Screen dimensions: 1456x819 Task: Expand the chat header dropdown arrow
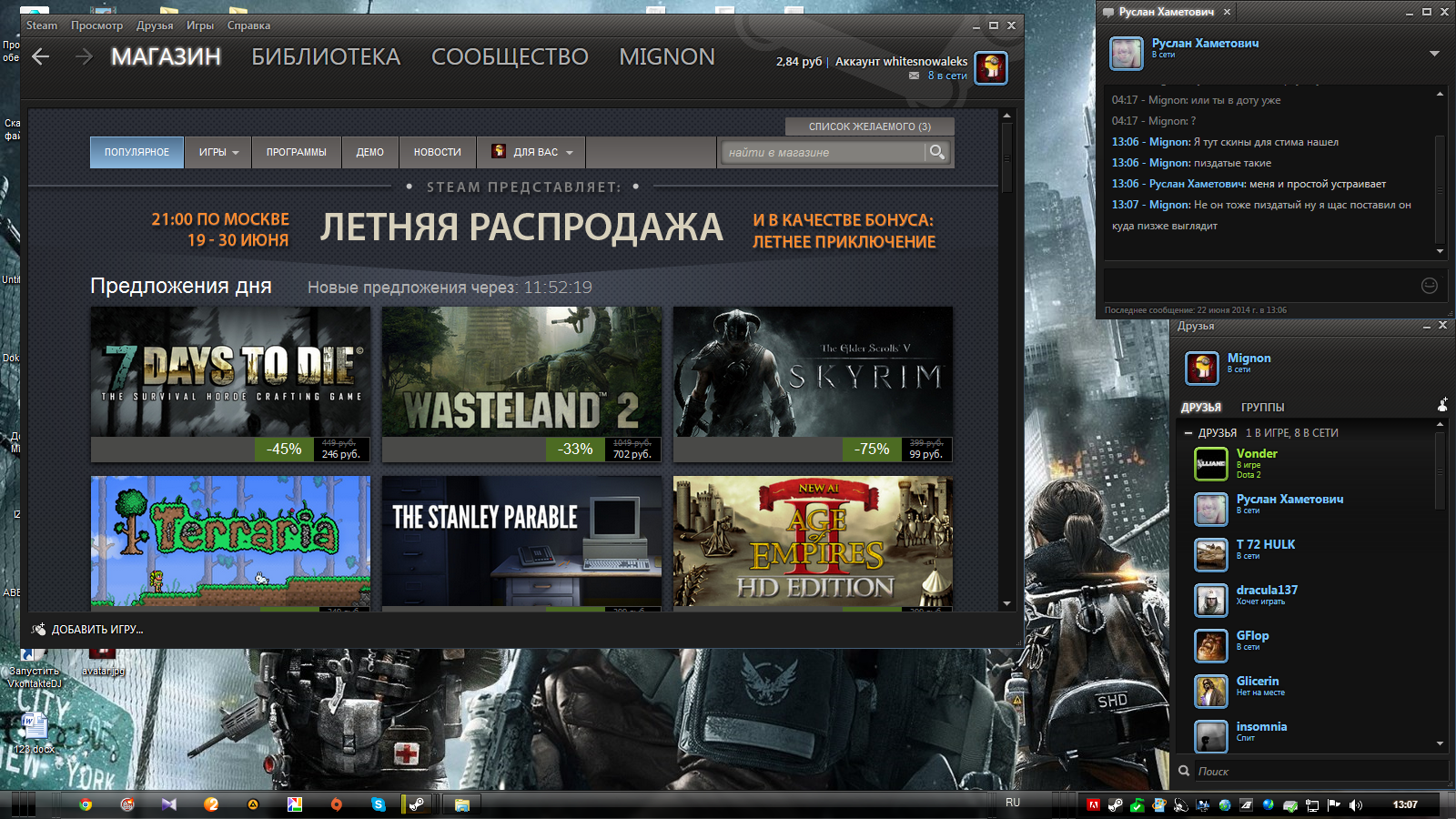1434,54
